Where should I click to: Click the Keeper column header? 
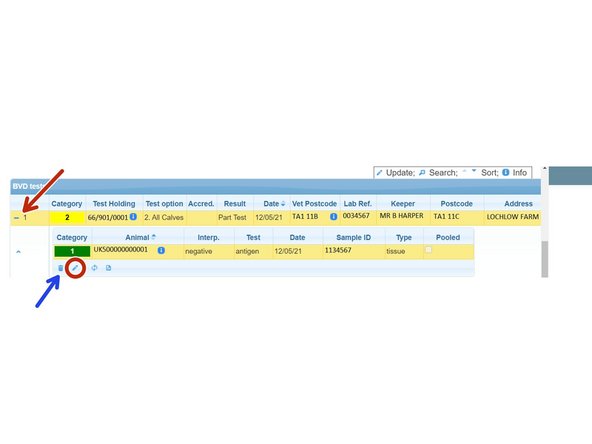pyautogui.click(x=402, y=204)
